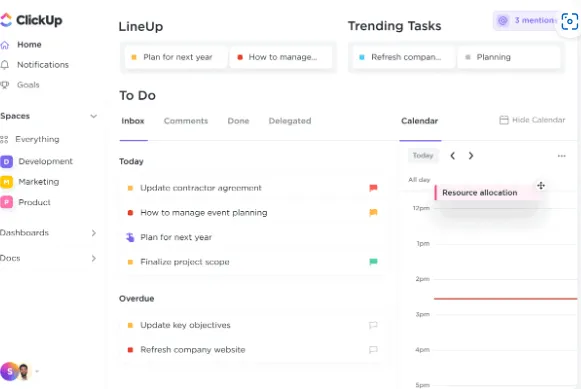The height and width of the screenshot is (389, 581).
Task: Click the 1pm calendar time slot
Action: pos(505,261)
